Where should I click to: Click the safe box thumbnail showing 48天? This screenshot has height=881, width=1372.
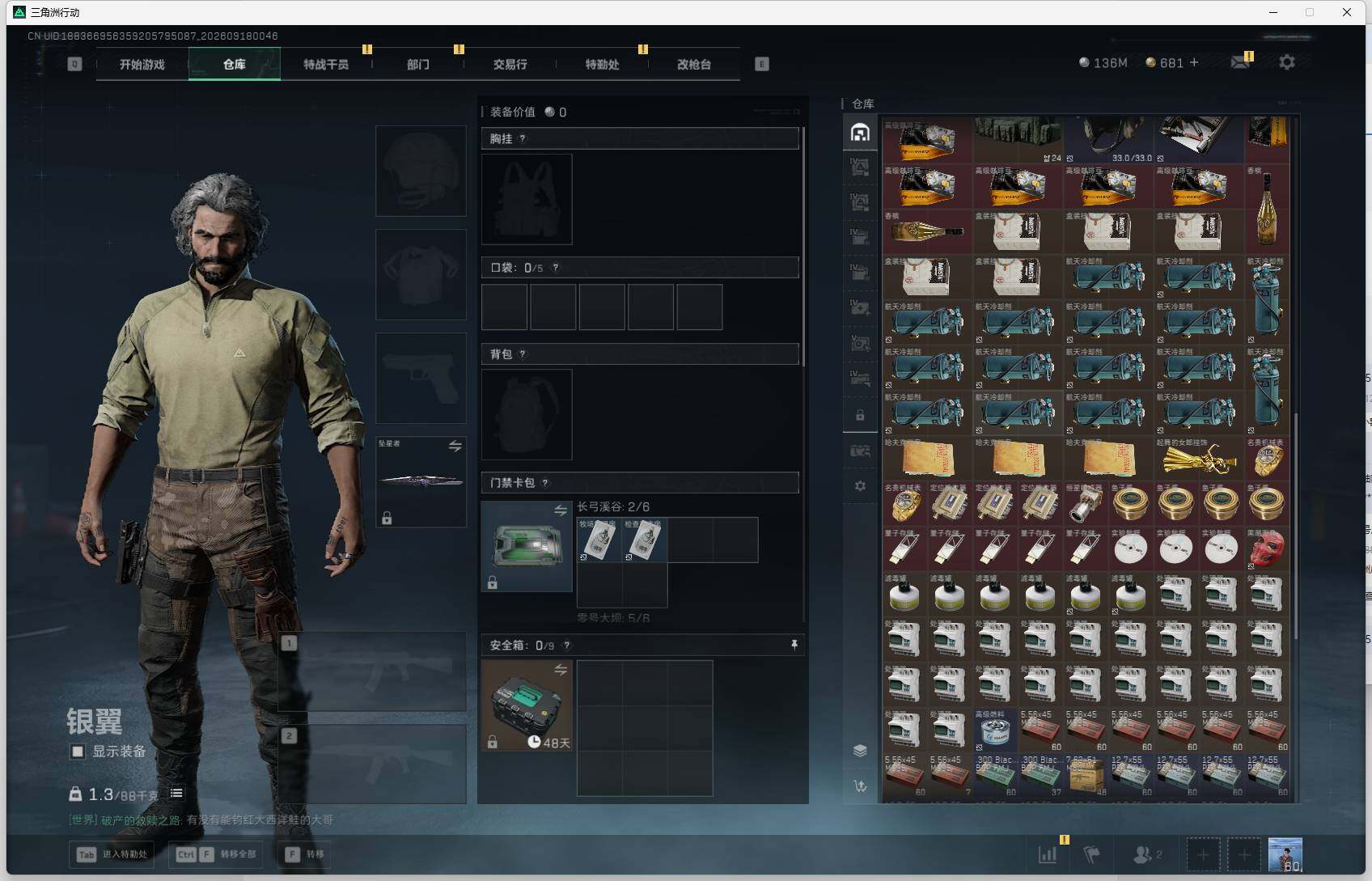(527, 705)
